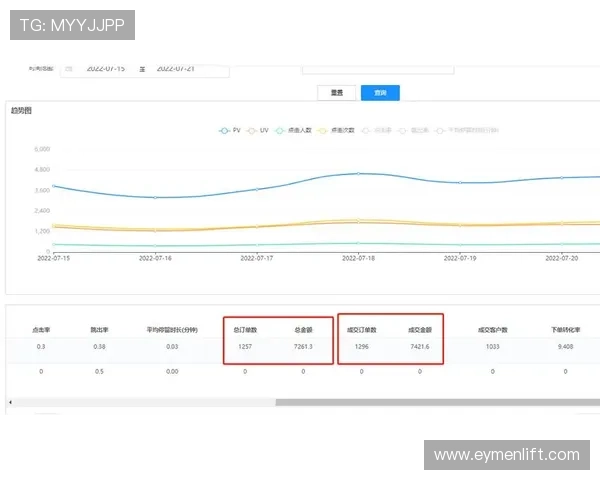Click the 成交客户数 column header
The image size is (600, 480).
pos(492,330)
